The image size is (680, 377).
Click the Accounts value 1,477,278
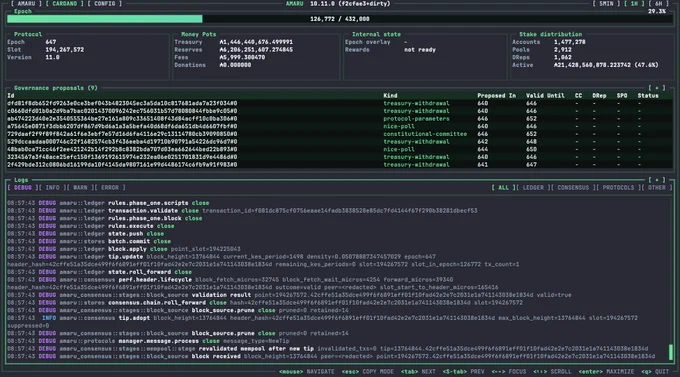coord(569,42)
